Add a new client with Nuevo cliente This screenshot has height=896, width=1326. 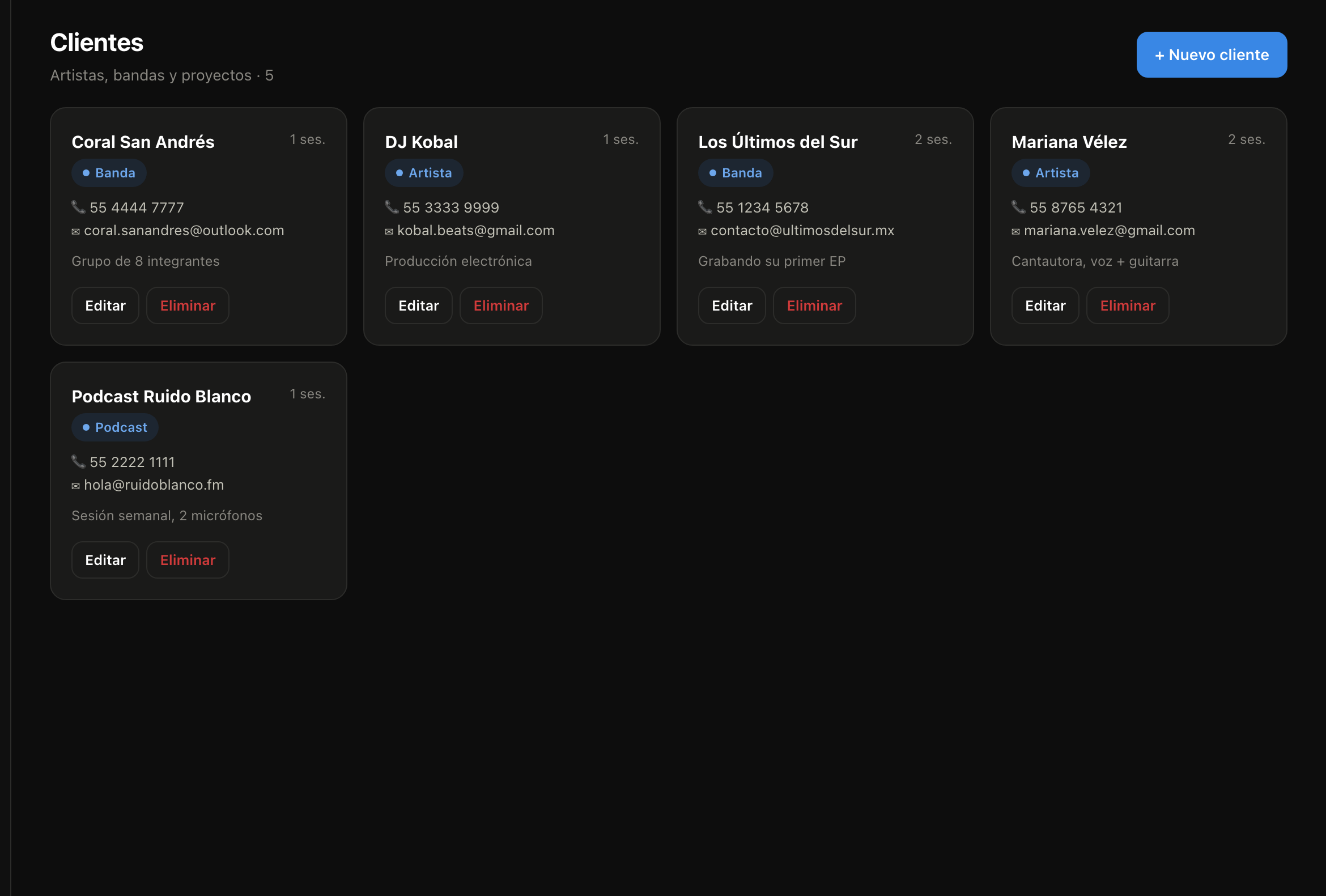click(x=1212, y=55)
